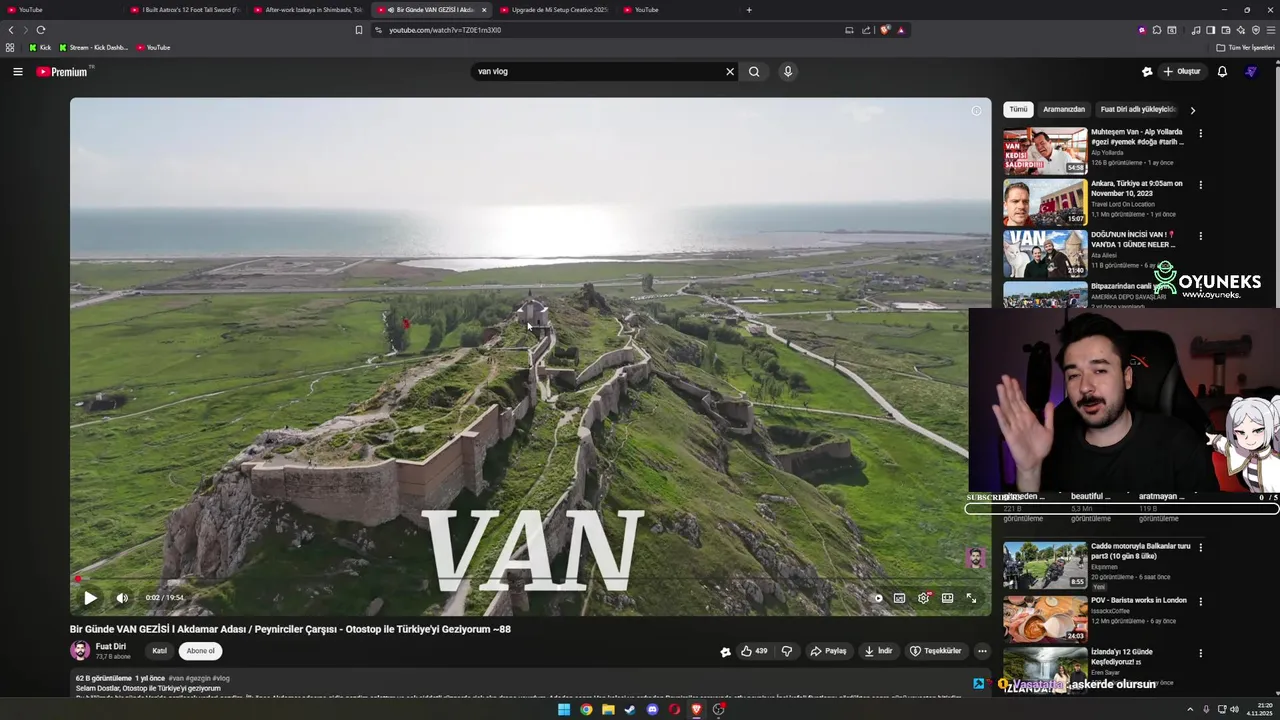Image resolution: width=1280 pixels, height=720 pixels.
Task: Subscribe with the Abone ol button
Action: (x=200, y=651)
